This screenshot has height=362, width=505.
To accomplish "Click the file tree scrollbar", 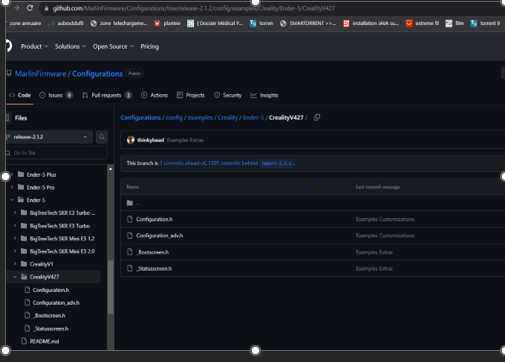I will 110,287.
